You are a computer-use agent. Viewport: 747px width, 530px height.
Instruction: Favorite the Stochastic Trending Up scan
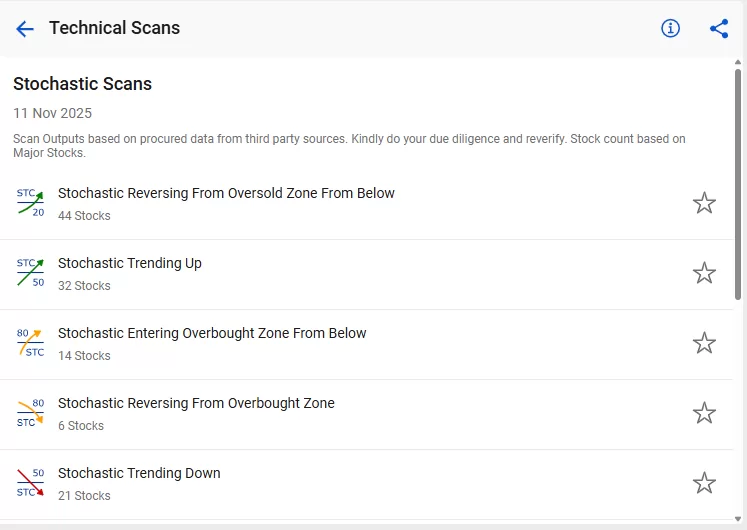704,273
